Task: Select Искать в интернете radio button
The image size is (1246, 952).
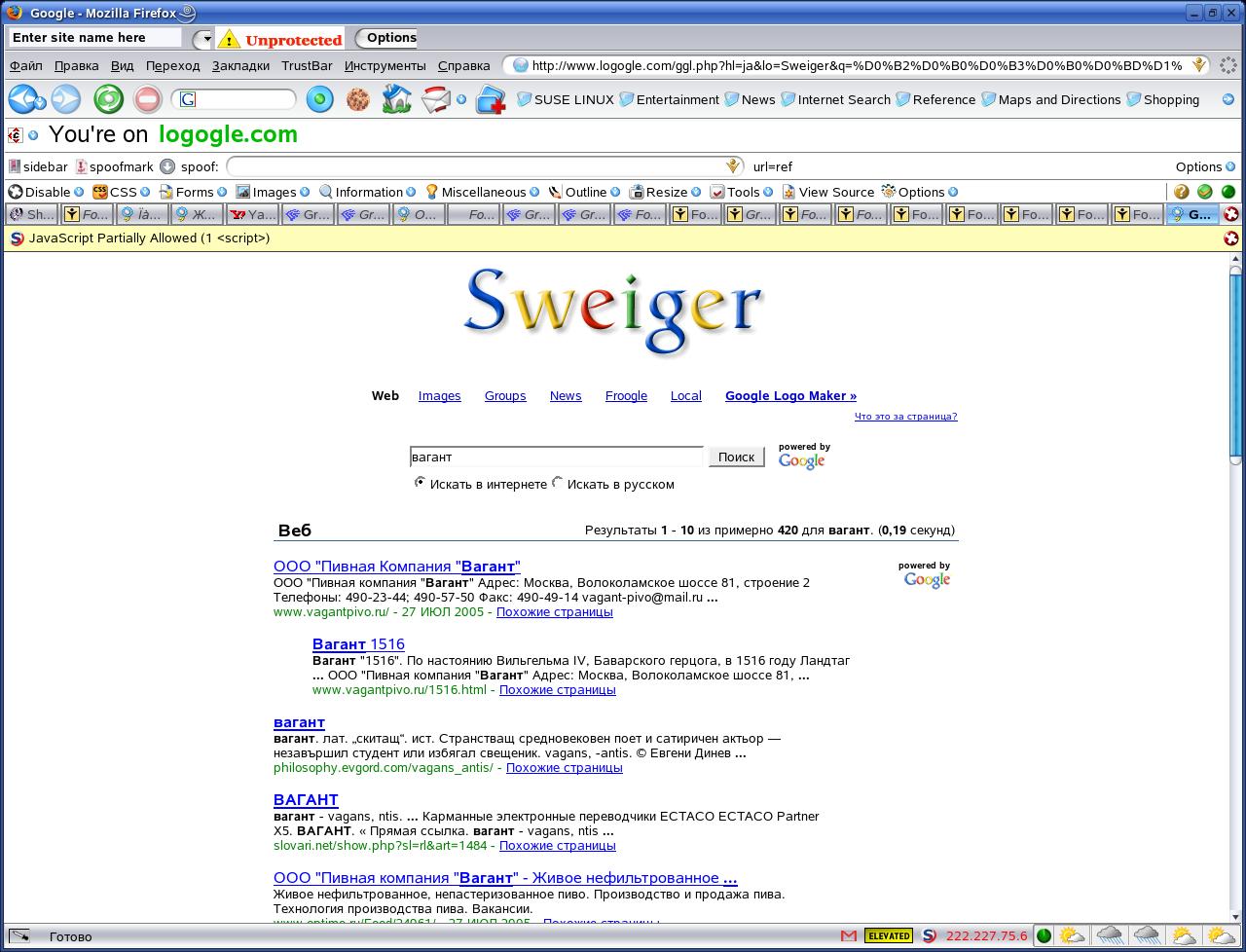Action: [x=420, y=483]
